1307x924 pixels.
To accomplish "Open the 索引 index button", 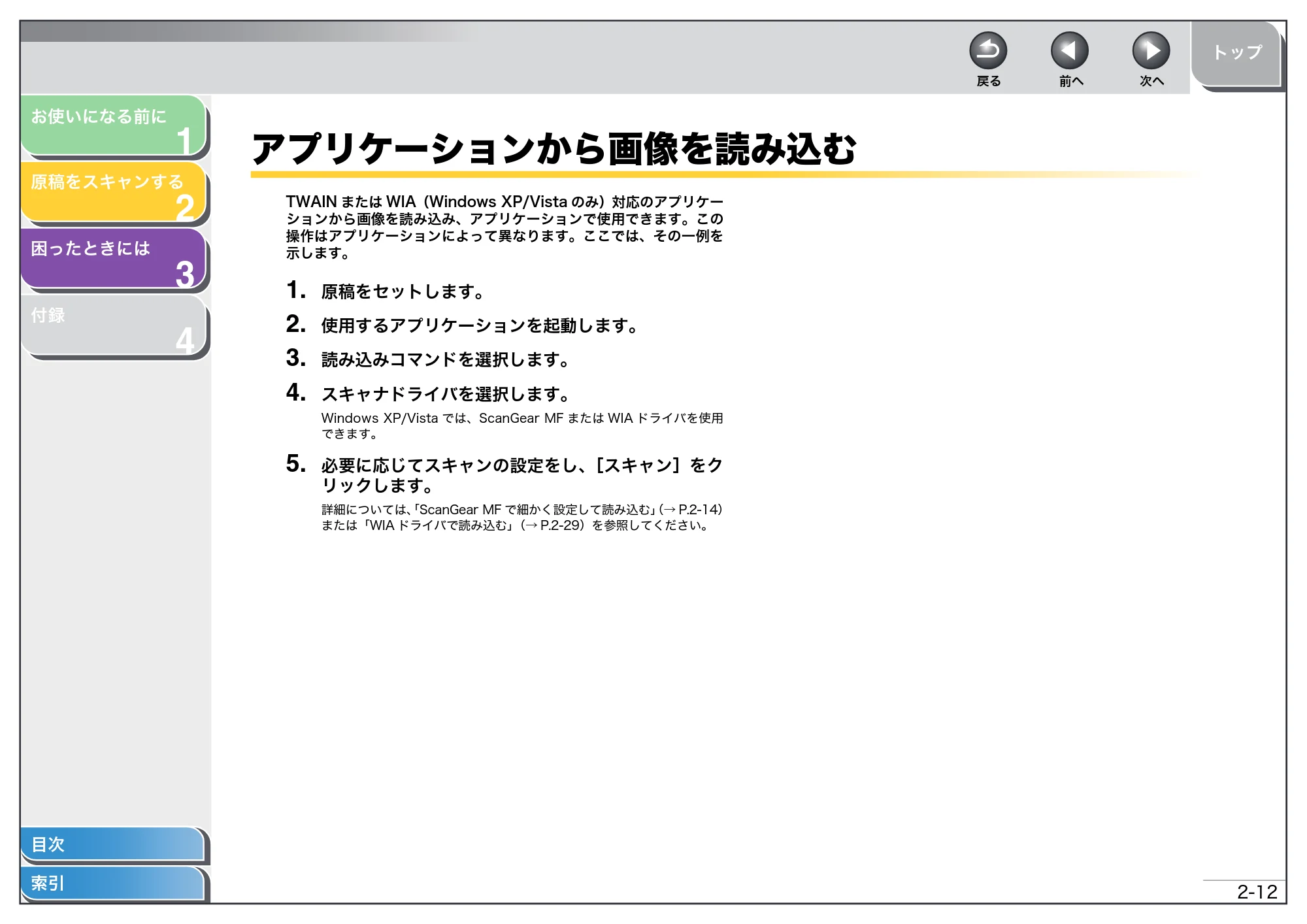I will click(x=112, y=883).
